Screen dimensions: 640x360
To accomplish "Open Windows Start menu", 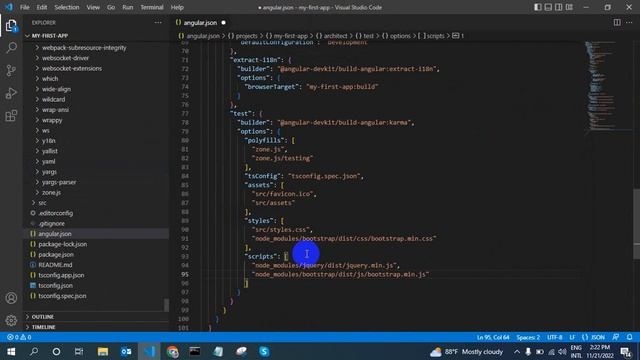I will click(x=11, y=351).
